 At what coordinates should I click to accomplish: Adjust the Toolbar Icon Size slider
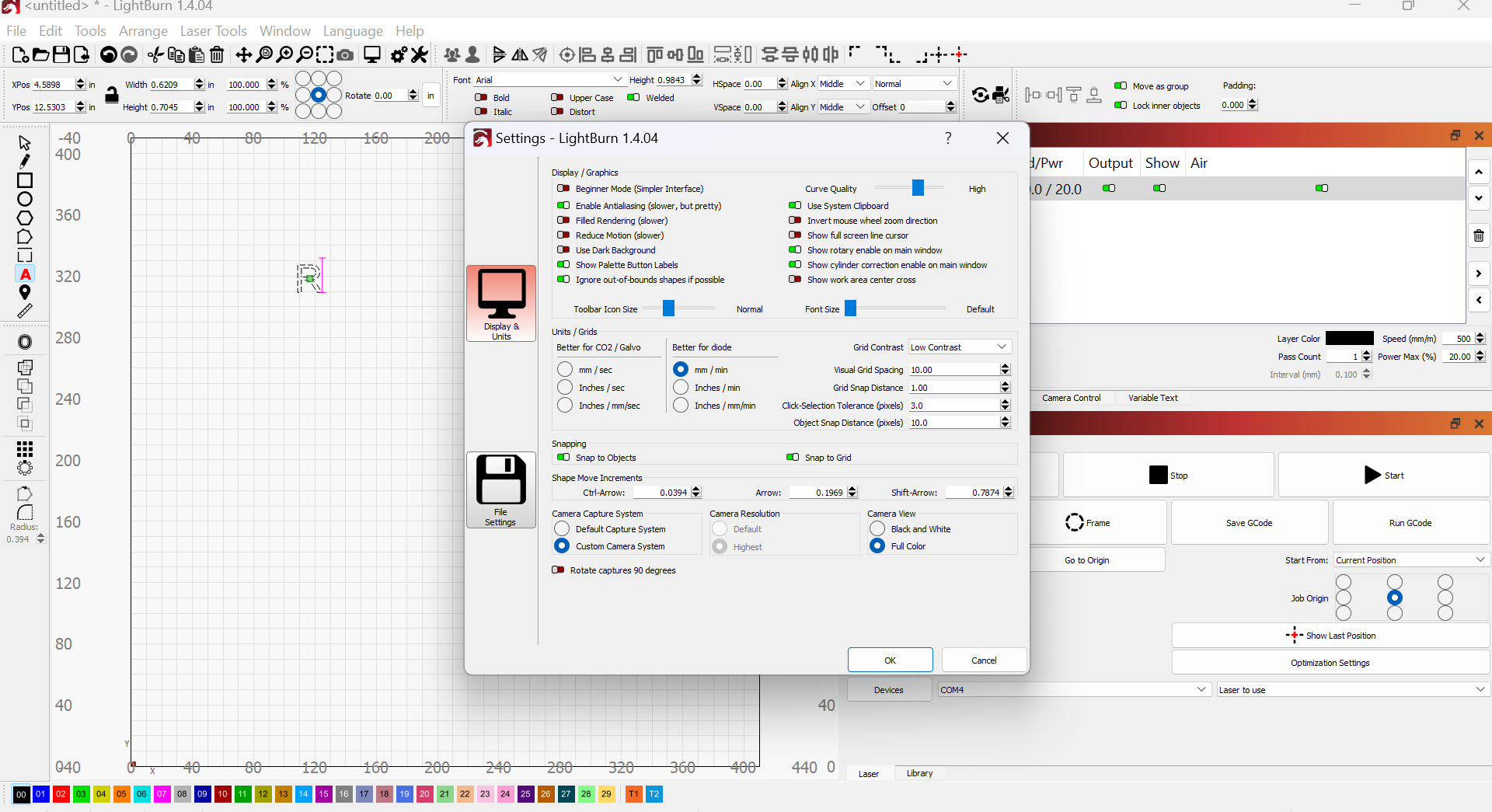(669, 308)
